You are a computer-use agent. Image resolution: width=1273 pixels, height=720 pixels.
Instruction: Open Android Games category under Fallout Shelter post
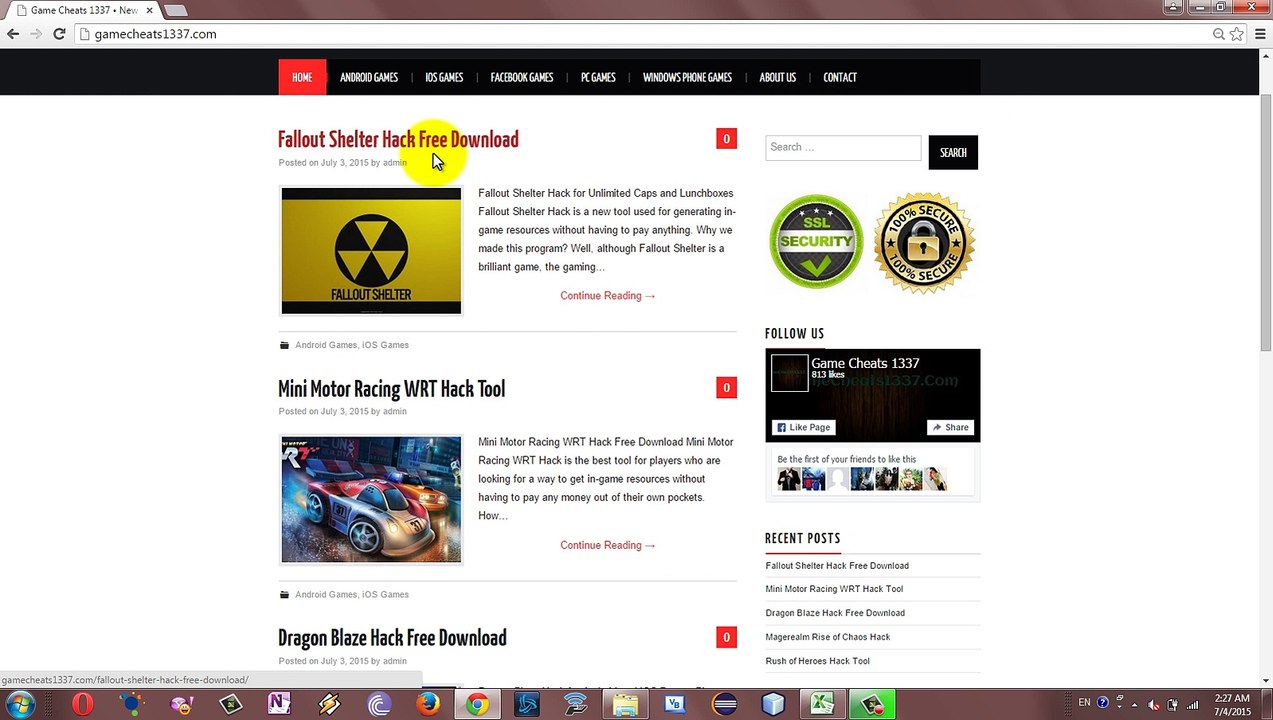tap(326, 345)
